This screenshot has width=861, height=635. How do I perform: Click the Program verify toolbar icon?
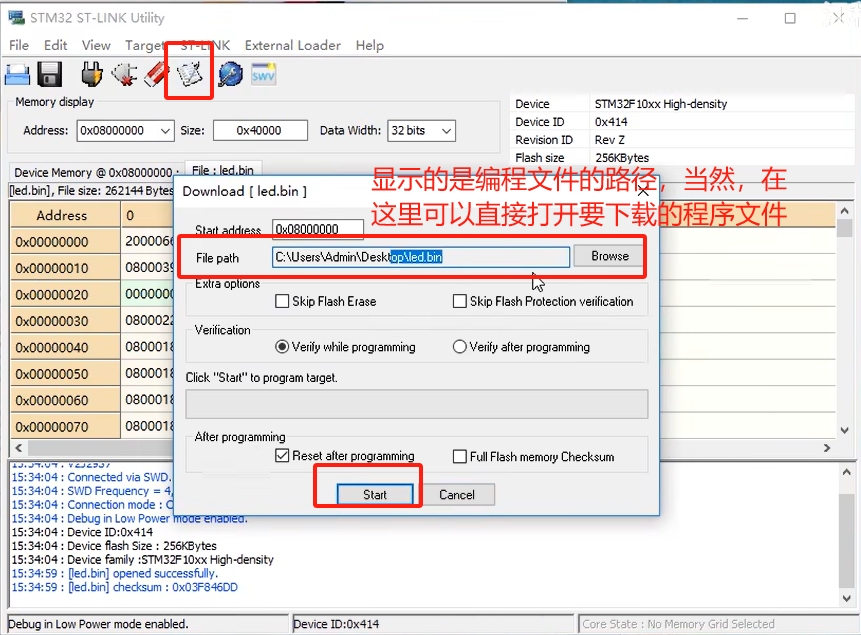coord(189,74)
